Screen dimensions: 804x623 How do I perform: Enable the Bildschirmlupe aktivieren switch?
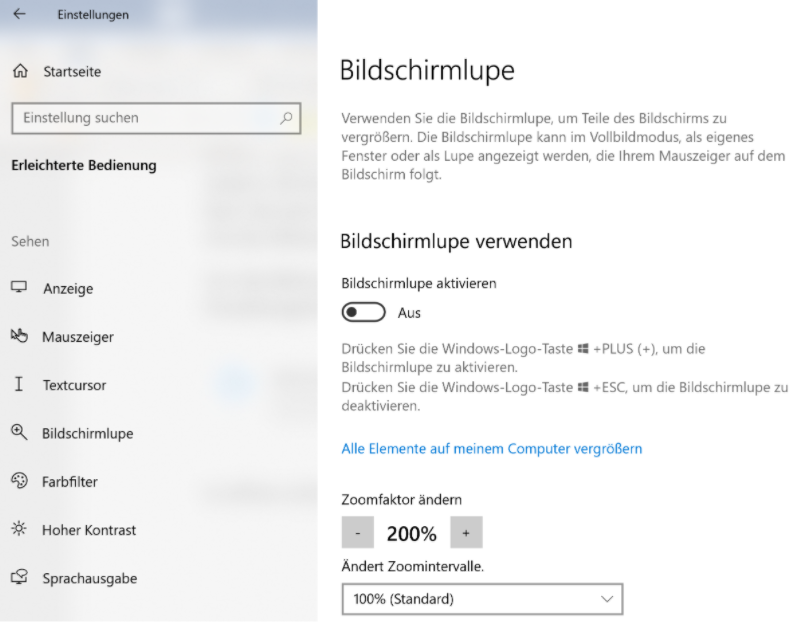coord(362,313)
